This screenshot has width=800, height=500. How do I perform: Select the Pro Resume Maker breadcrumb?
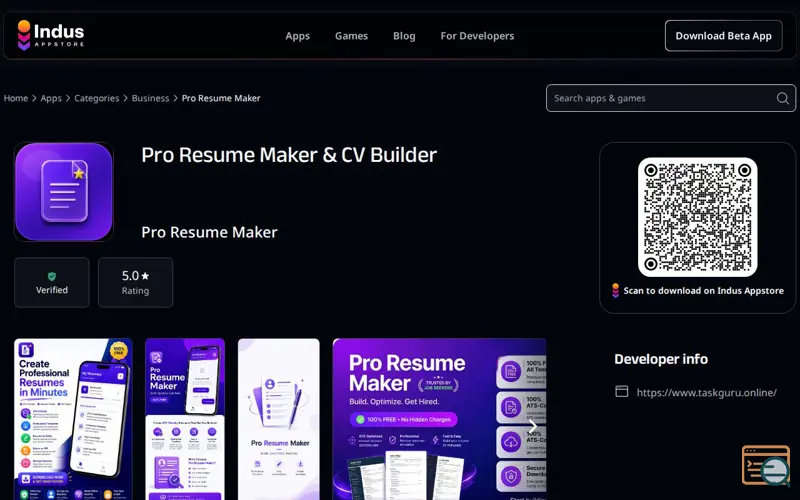click(221, 98)
